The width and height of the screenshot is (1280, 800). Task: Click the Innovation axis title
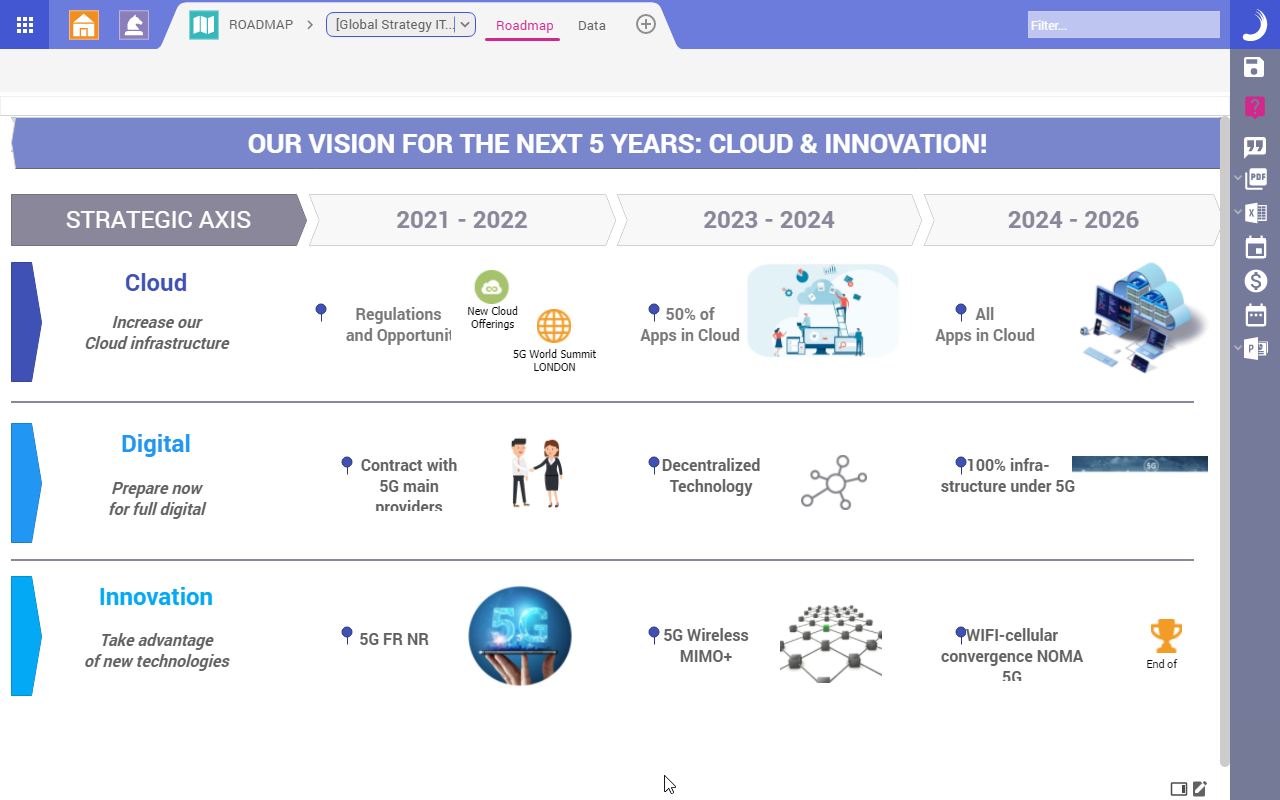tap(156, 597)
